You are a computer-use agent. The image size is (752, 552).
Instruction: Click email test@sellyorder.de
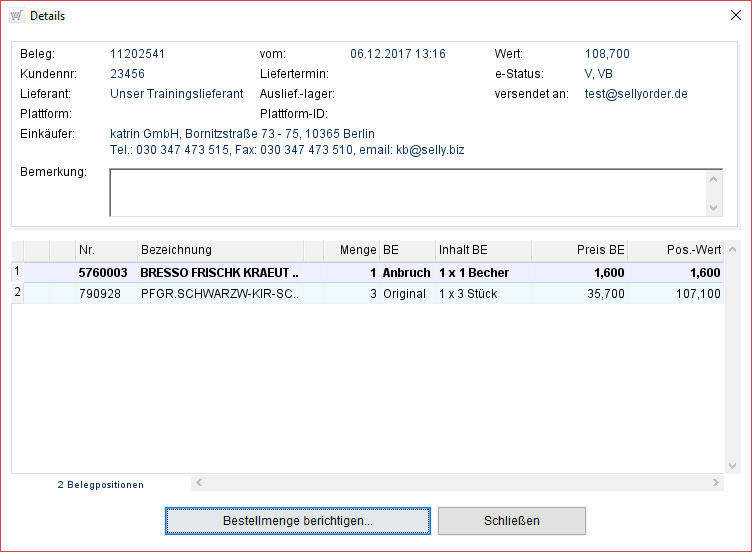(x=636, y=94)
